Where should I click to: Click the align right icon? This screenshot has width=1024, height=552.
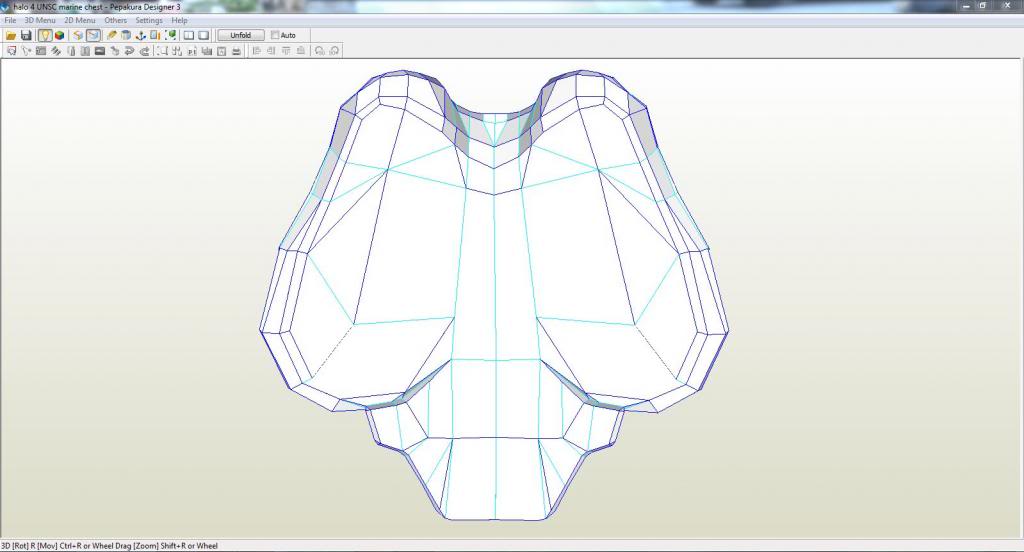pos(271,51)
